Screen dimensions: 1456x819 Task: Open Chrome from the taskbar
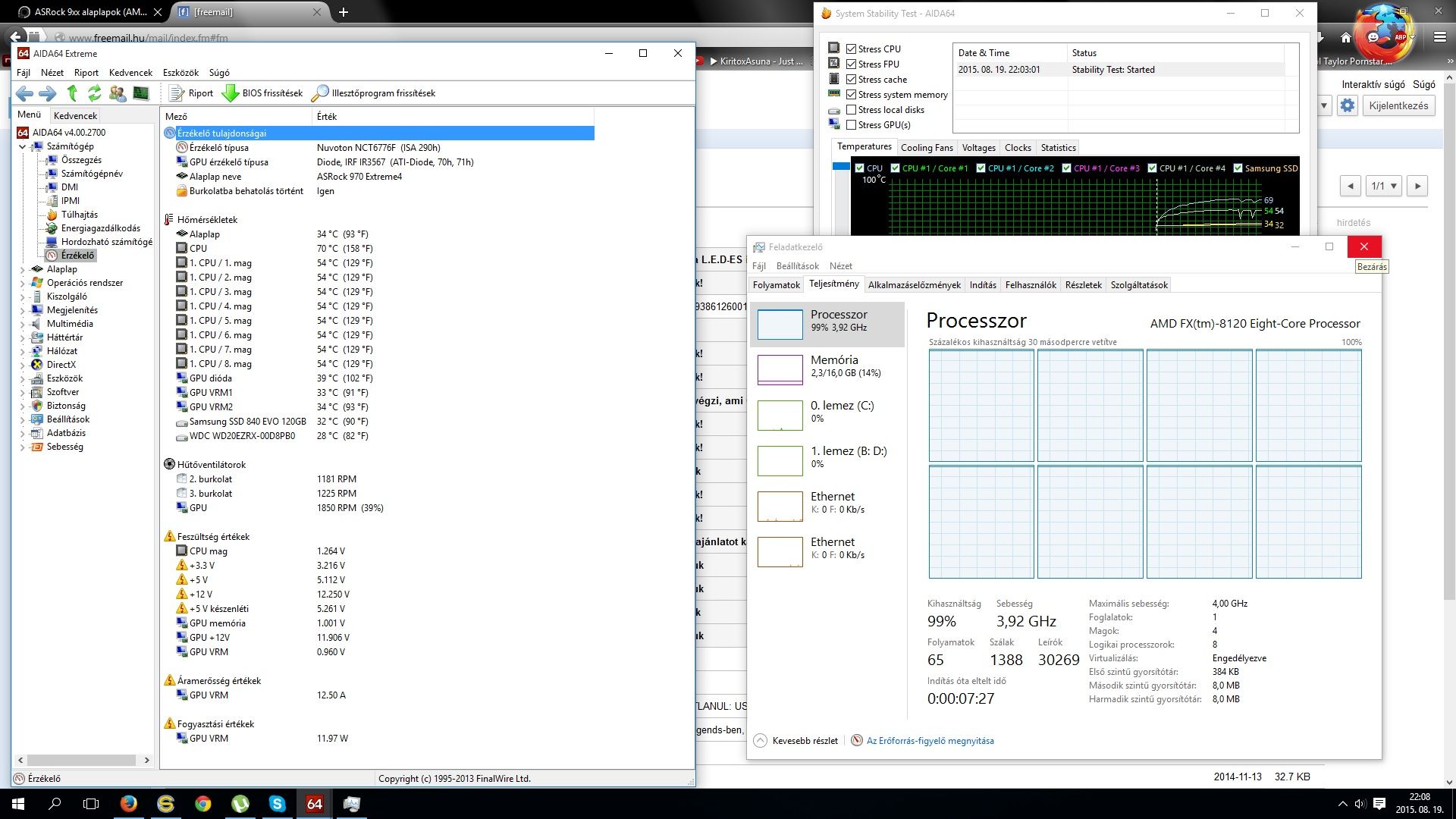tap(202, 804)
